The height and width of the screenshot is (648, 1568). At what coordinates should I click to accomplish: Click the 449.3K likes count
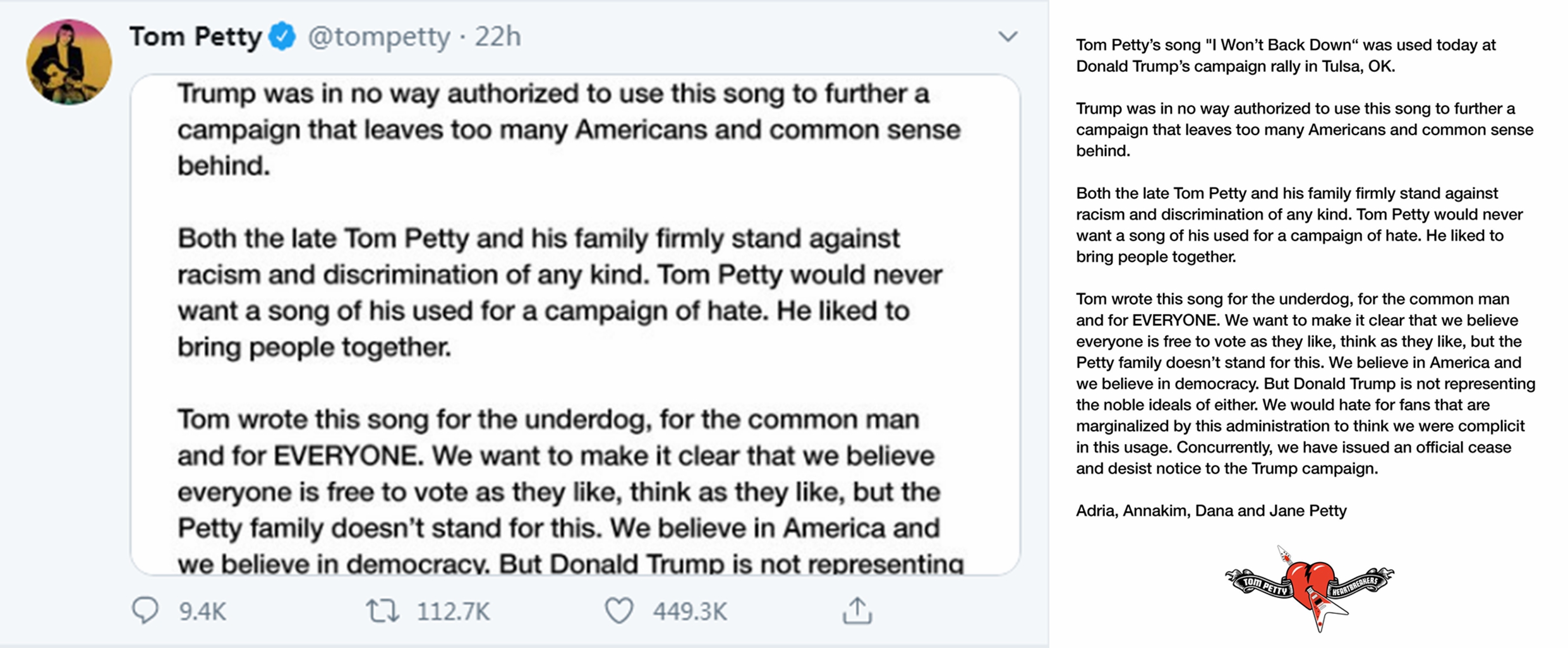690,611
